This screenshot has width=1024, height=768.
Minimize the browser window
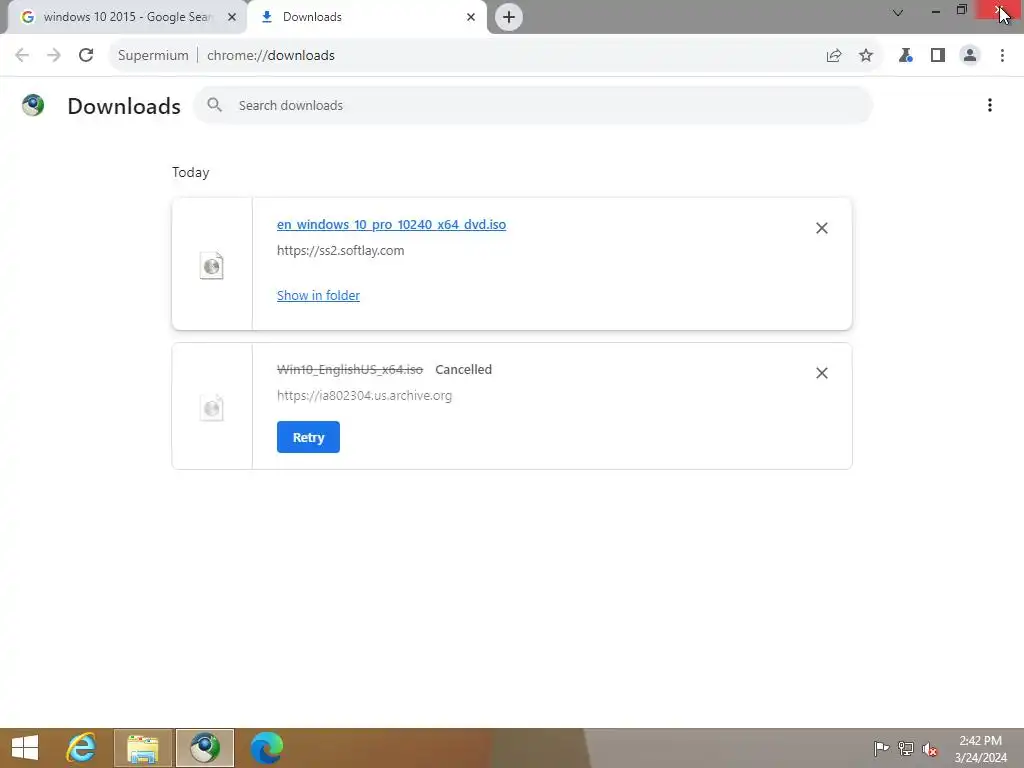(x=936, y=11)
